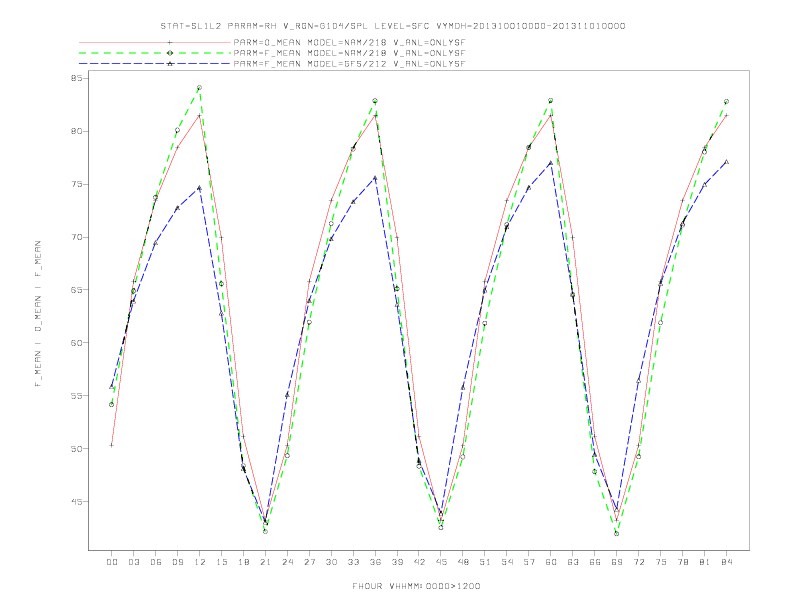Click the x-axis title FHOUR VHHMM:0000>1200
Screen dimensions: 792x612
[416, 586]
